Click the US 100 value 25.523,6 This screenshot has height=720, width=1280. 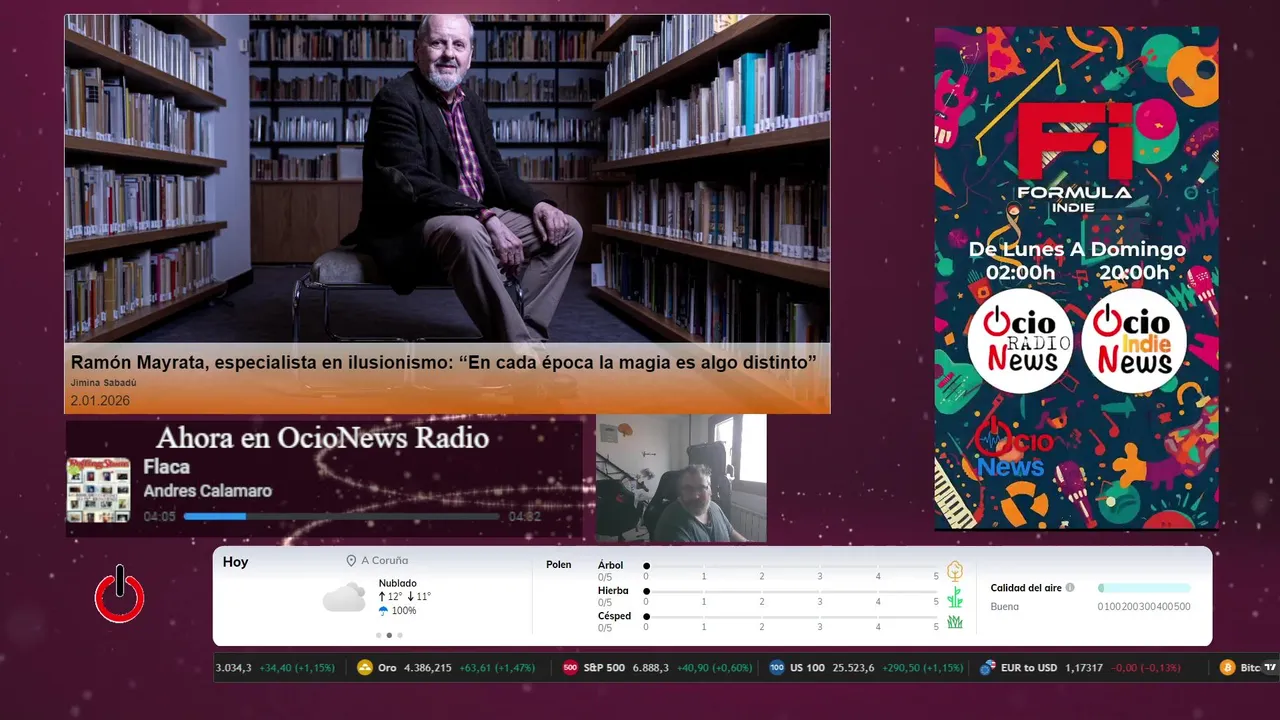[x=852, y=668]
